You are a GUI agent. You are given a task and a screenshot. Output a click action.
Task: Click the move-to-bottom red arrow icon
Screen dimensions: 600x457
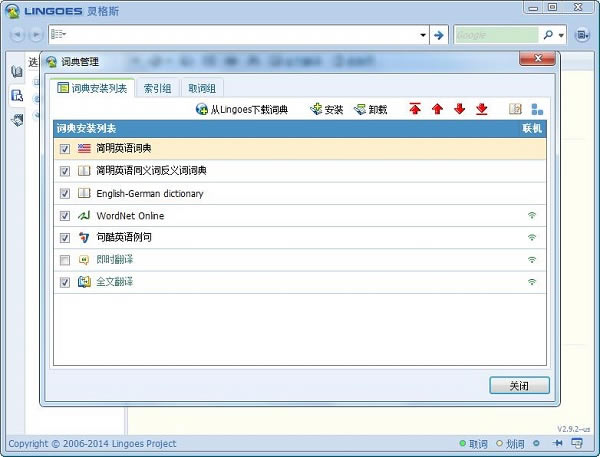482,109
